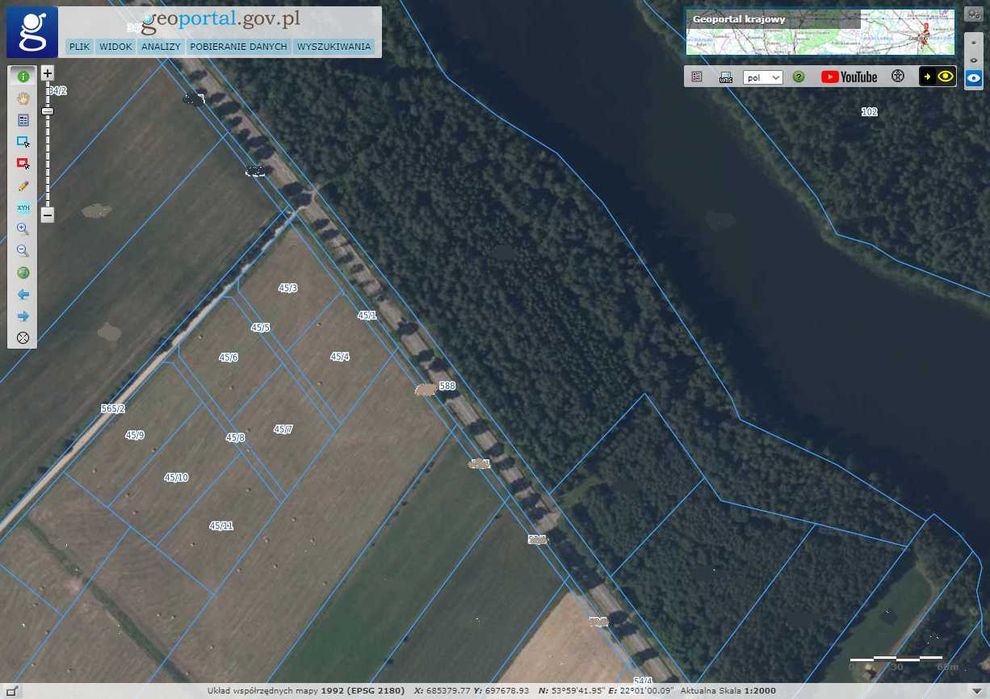
Task: Open the green question mark help
Action: click(799, 77)
